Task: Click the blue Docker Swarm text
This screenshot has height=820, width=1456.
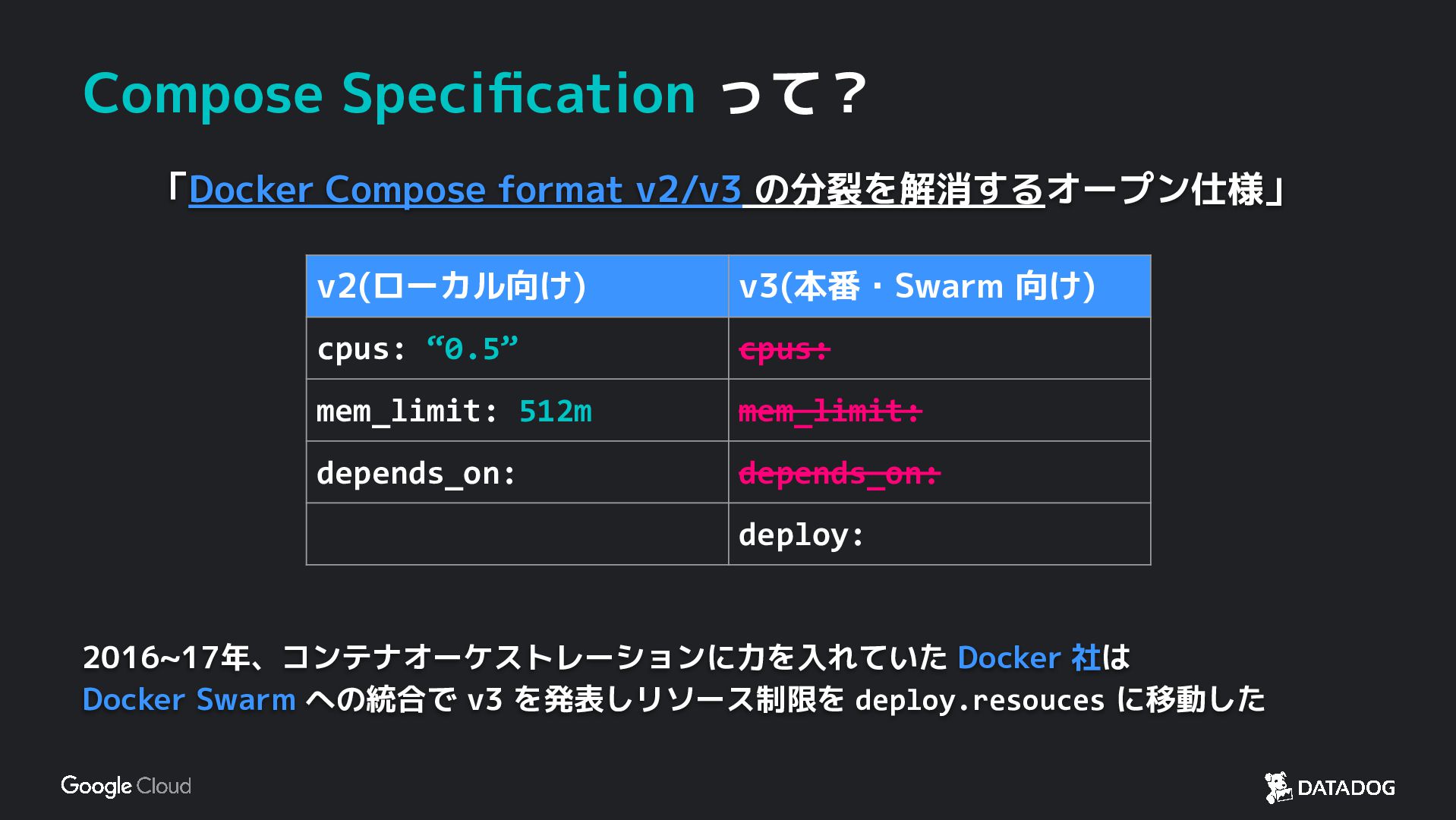Action: click(189, 700)
